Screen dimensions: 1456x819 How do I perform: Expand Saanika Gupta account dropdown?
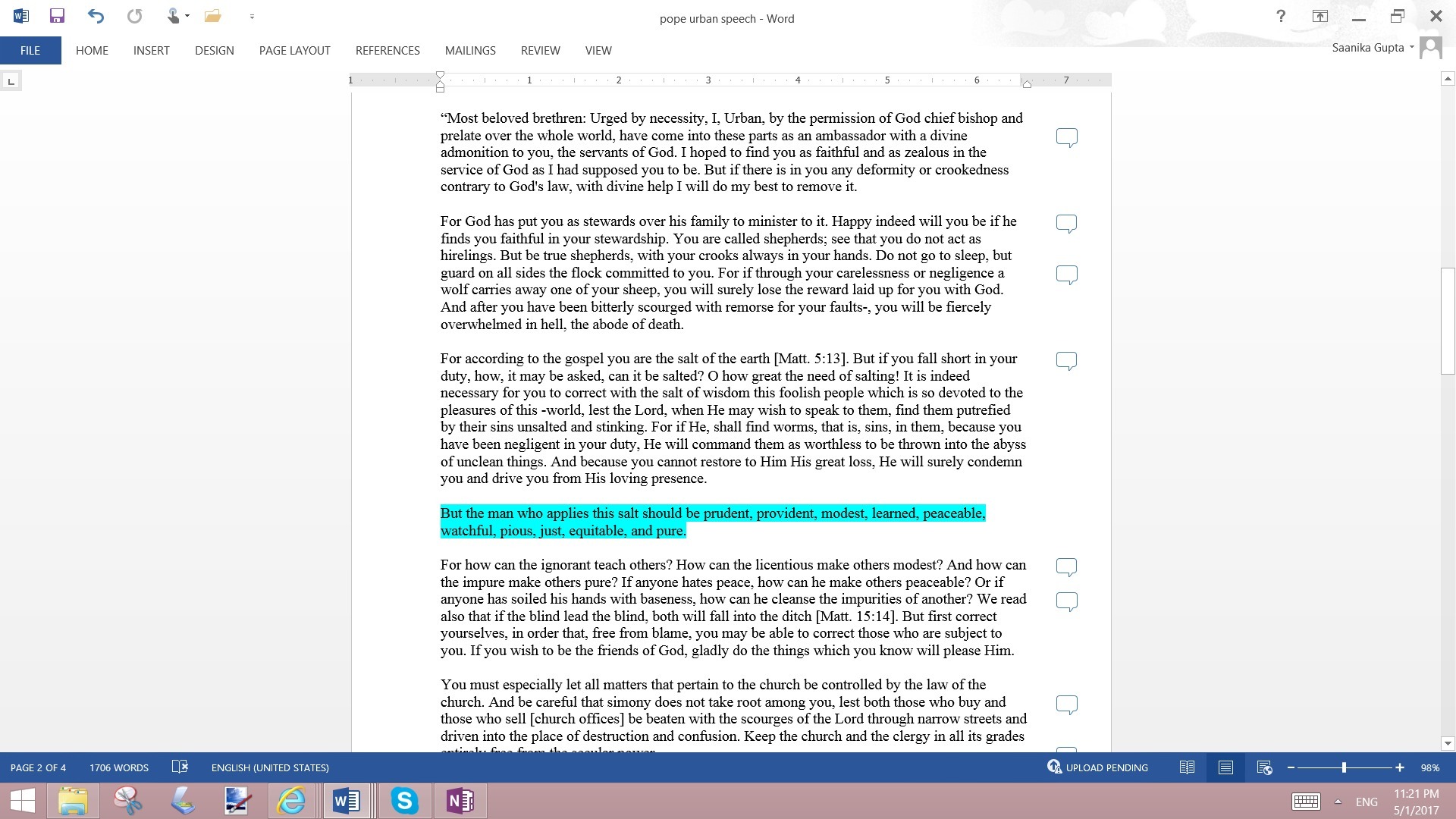[x=1411, y=47]
